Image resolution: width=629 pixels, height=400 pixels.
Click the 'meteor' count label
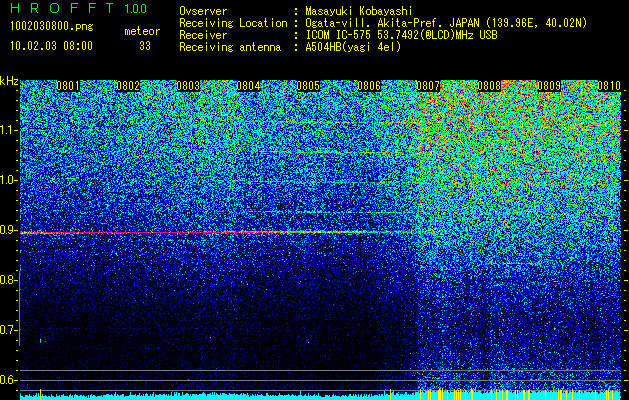(142, 31)
